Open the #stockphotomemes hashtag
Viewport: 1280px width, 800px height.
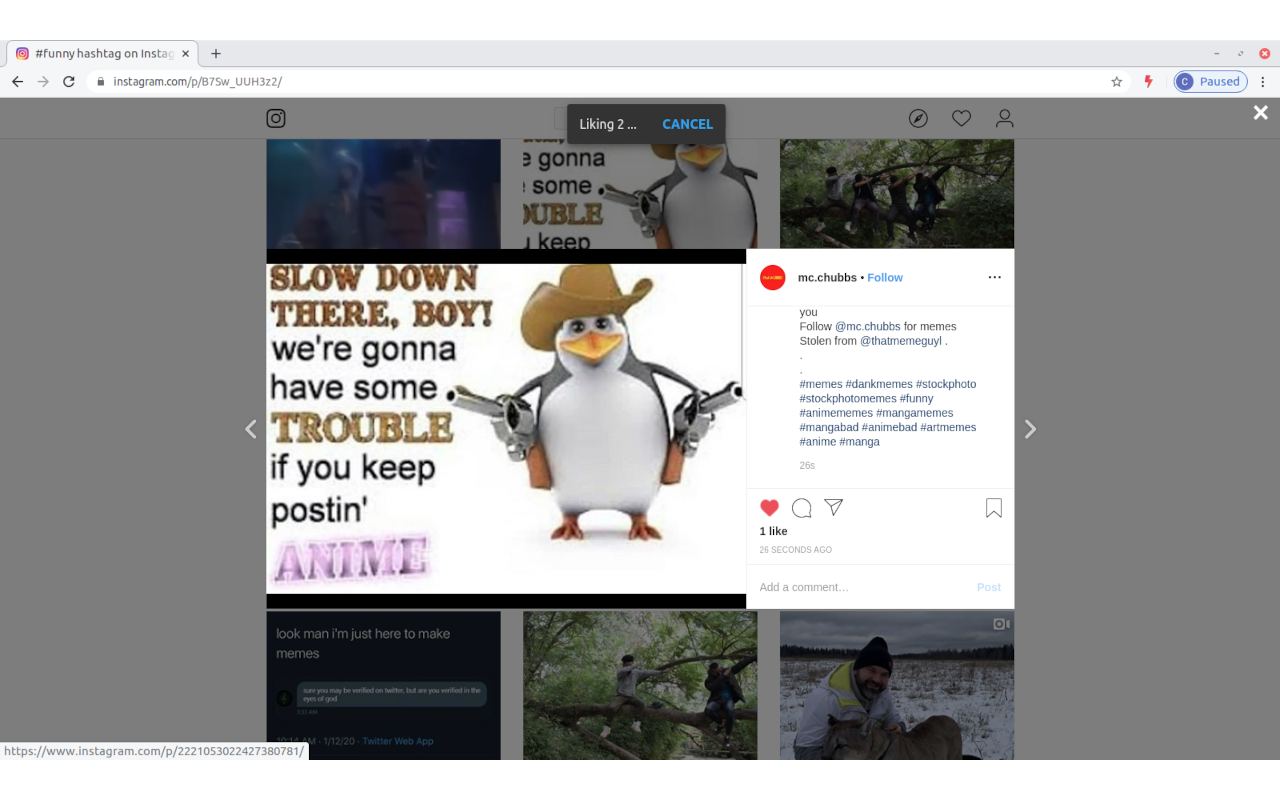coord(848,398)
